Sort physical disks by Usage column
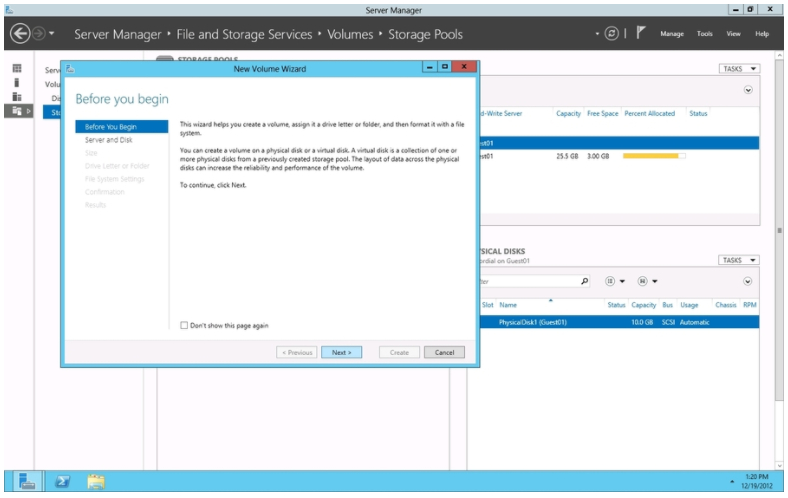 [689, 305]
